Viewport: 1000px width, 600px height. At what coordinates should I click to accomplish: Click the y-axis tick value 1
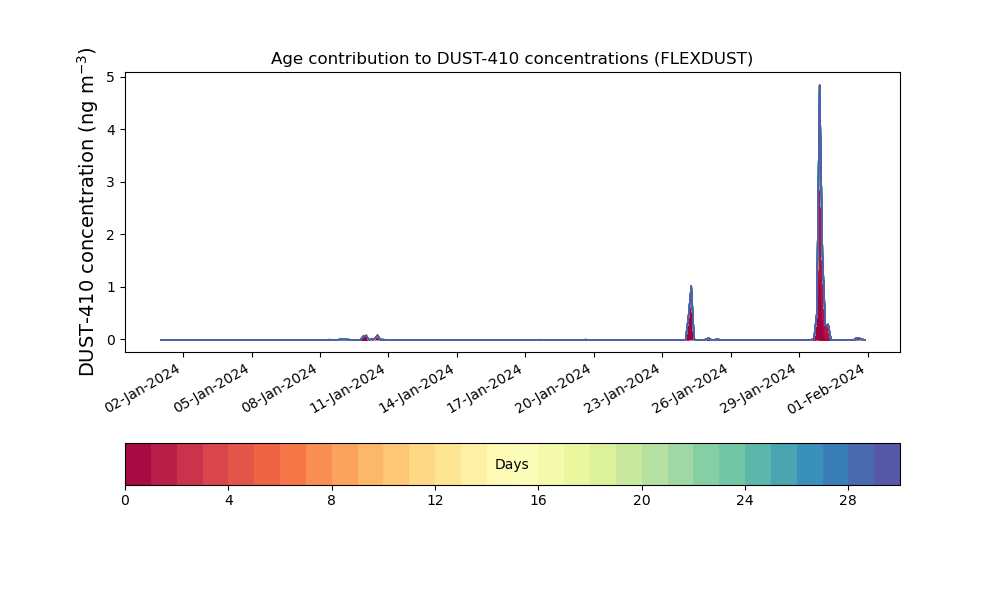pyautogui.click(x=111, y=288)
